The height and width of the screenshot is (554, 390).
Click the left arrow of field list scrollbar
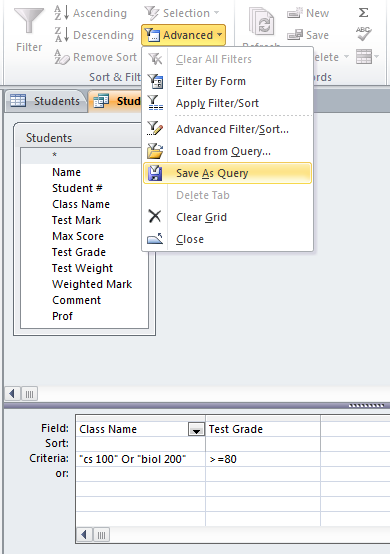coord(12,394)
